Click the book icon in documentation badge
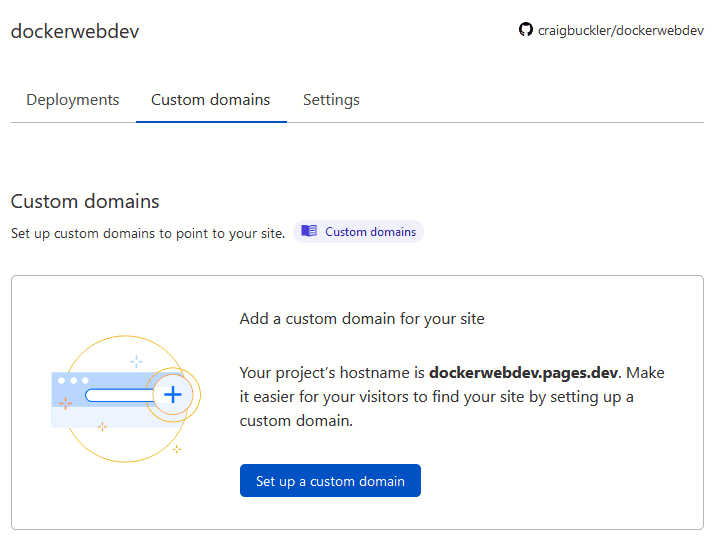This screenshot has width=721, height=543. tap(309, 232)
